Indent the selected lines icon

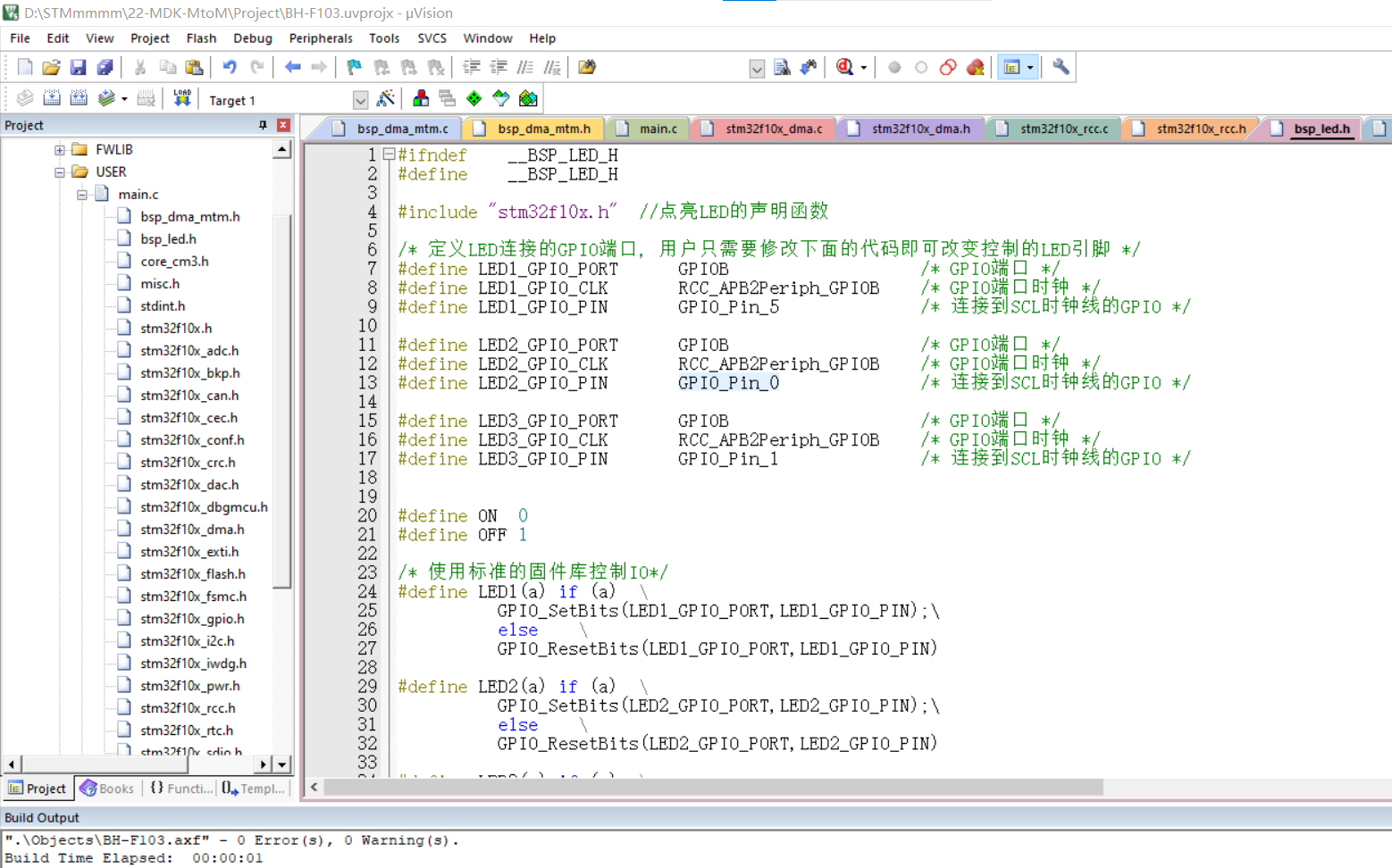tap(471, 67)
